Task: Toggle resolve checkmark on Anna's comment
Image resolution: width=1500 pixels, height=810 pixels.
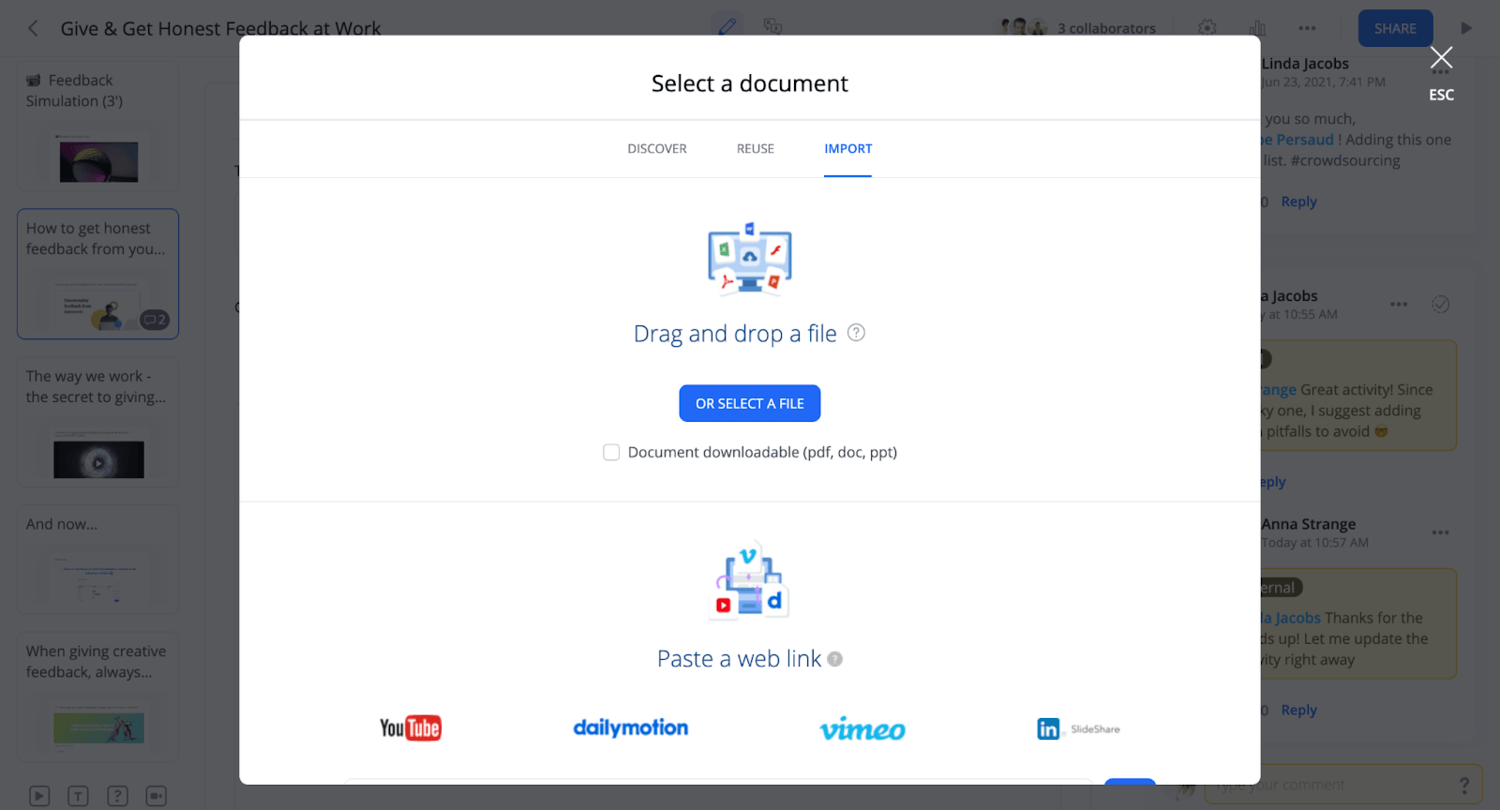Action: [1441, 303]
